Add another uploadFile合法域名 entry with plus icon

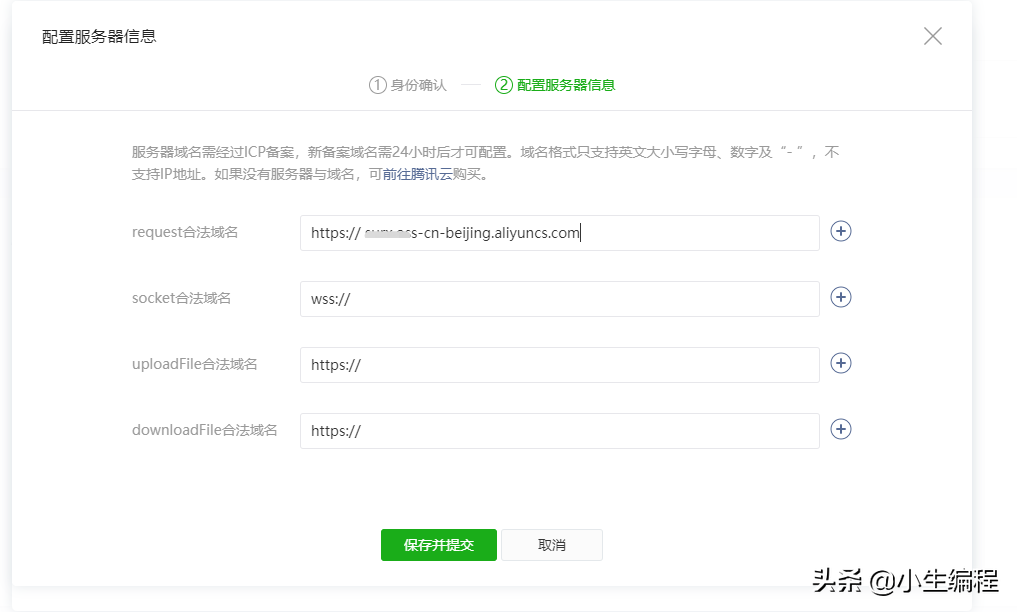click(841, 363)
